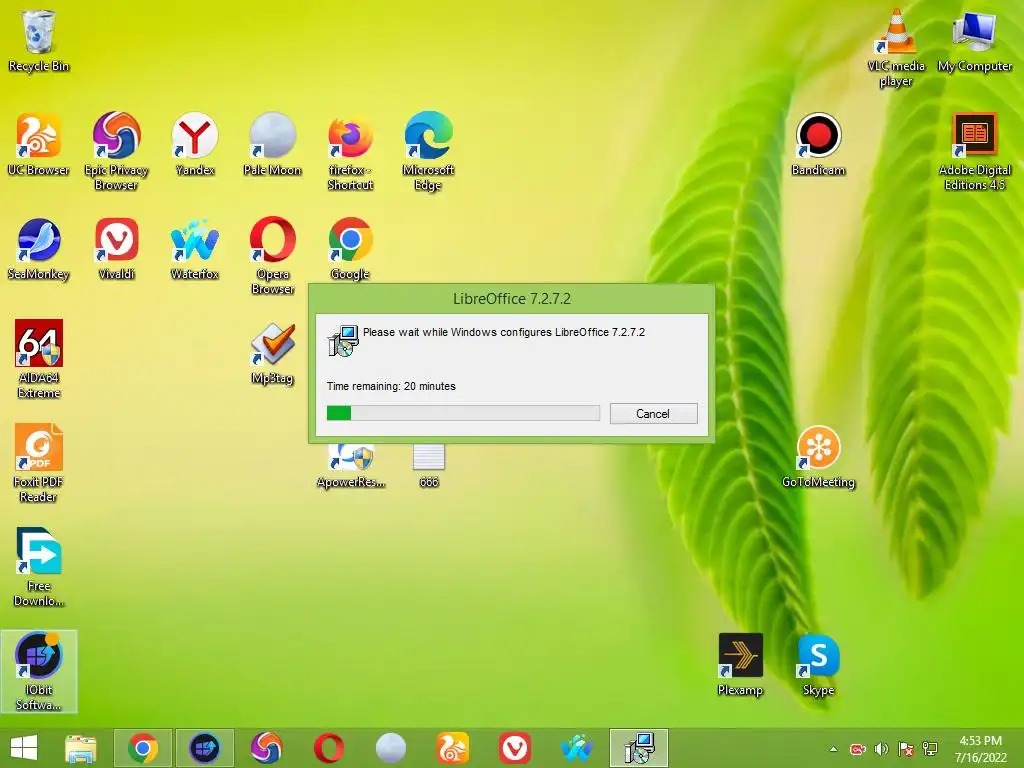
Task: Select the Yandex desktop icon
Action: tap(195, 144)
